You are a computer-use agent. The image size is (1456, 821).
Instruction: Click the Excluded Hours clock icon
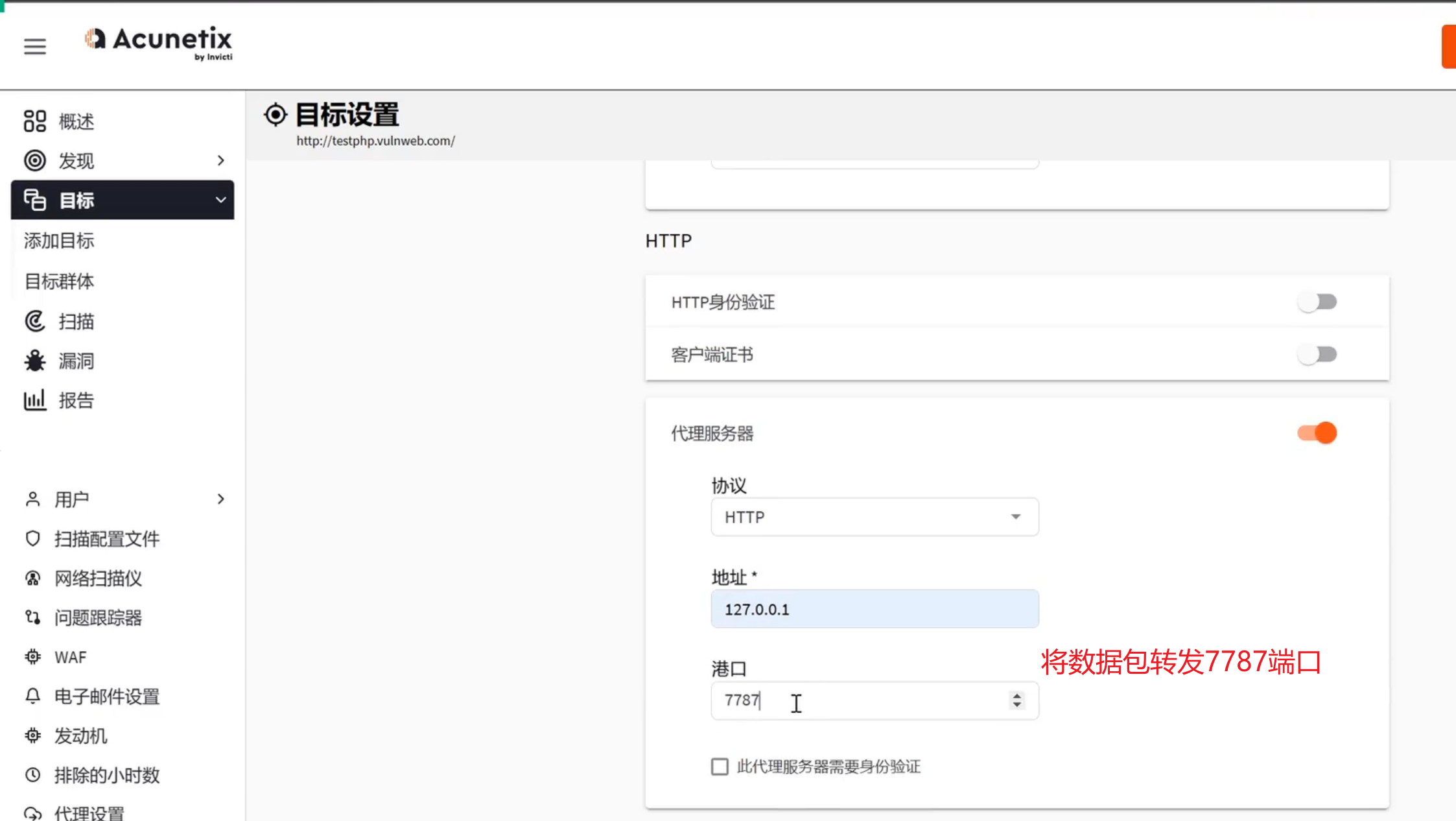[33, 775]
